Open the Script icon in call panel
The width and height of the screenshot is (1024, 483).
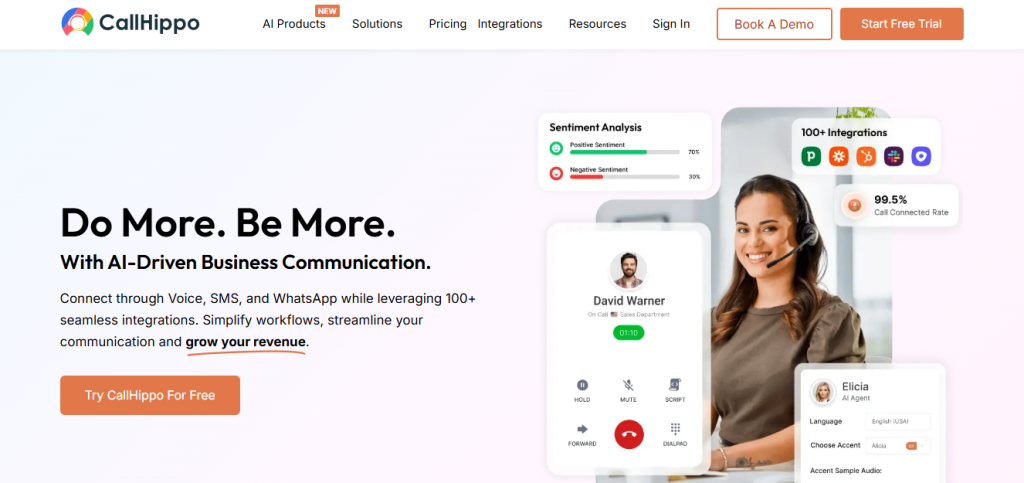pyautogui.click(x=675, y=385)
